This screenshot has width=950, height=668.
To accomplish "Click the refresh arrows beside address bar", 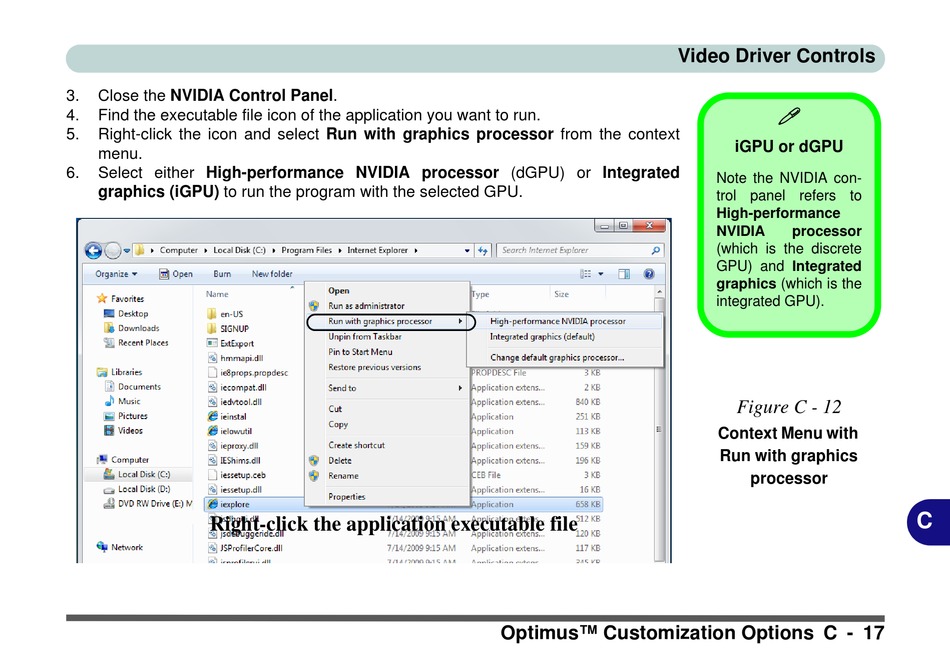I will pyautogui.click(x=482, y=250).
